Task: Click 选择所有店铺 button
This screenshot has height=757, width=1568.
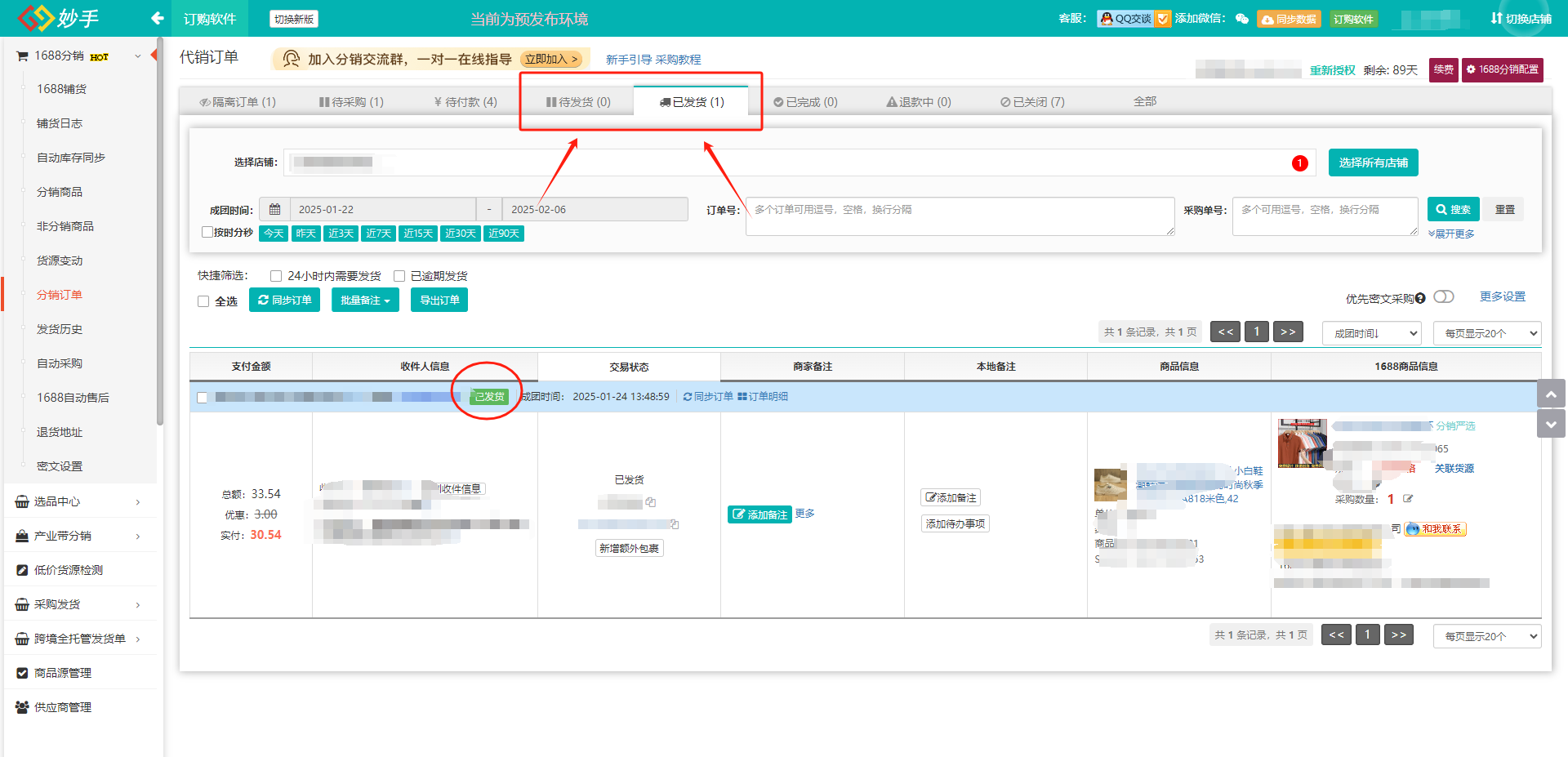Action: [x=1374, y=163]
